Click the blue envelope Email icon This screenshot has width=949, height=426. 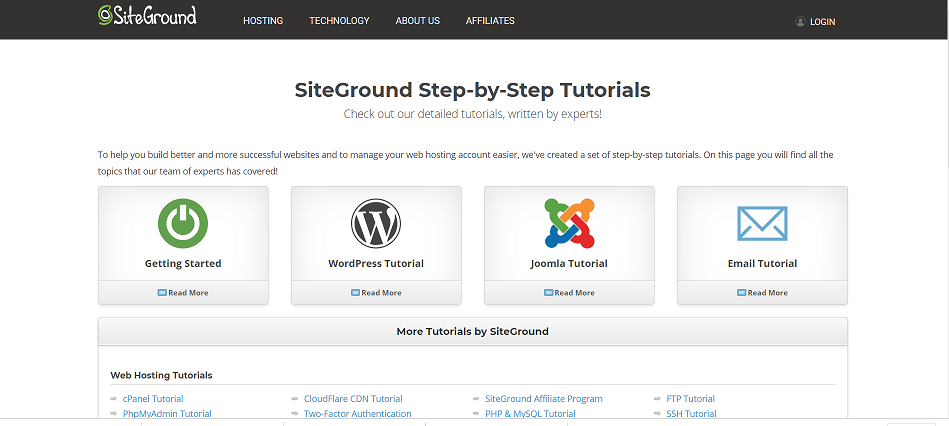(762, 223)
